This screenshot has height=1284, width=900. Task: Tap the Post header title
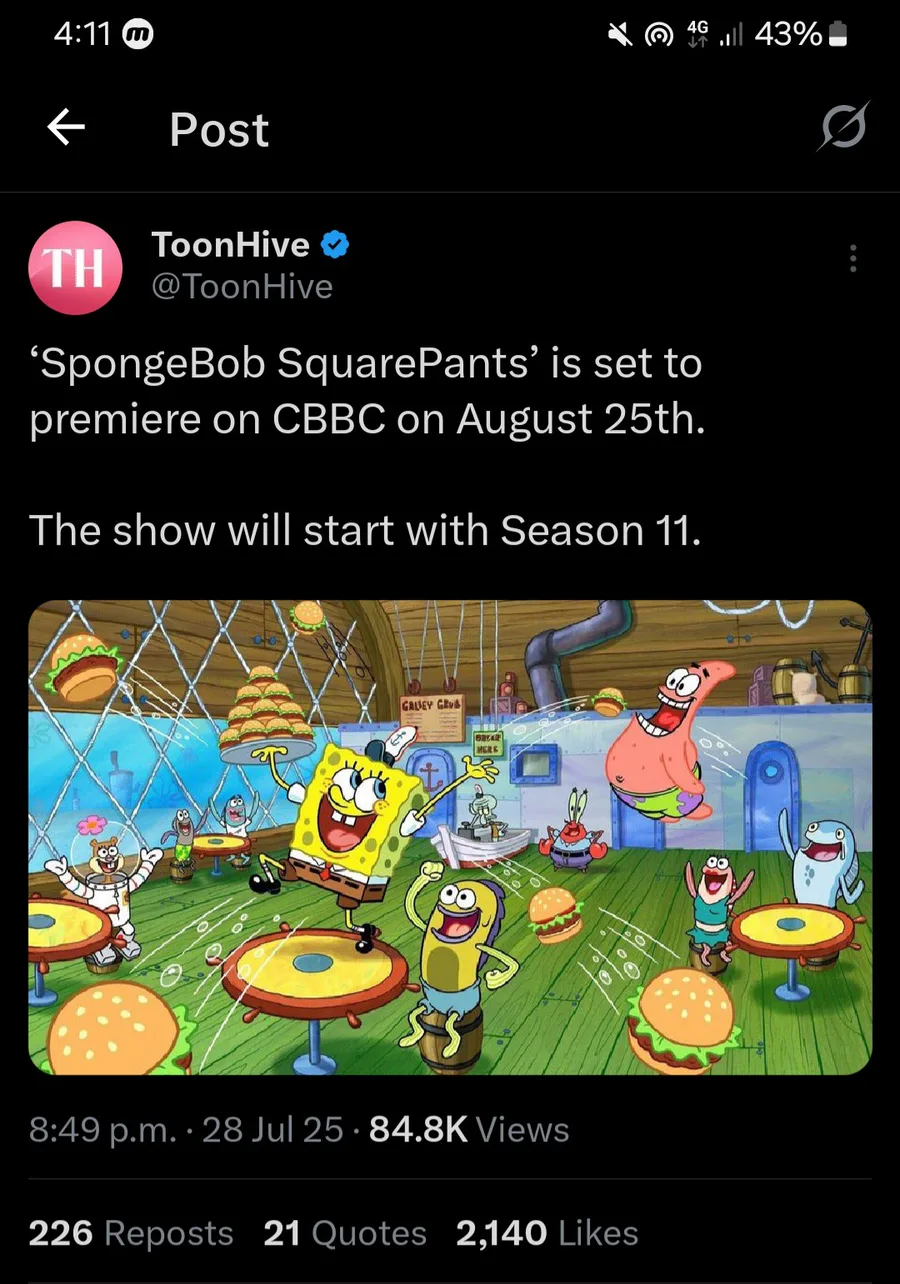220,130
